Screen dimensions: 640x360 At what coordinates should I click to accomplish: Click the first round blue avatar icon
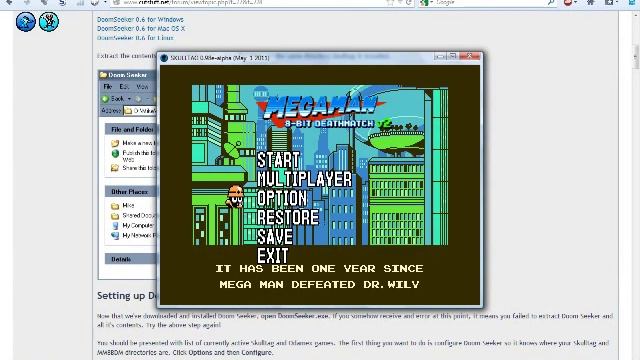coord(26,22)
